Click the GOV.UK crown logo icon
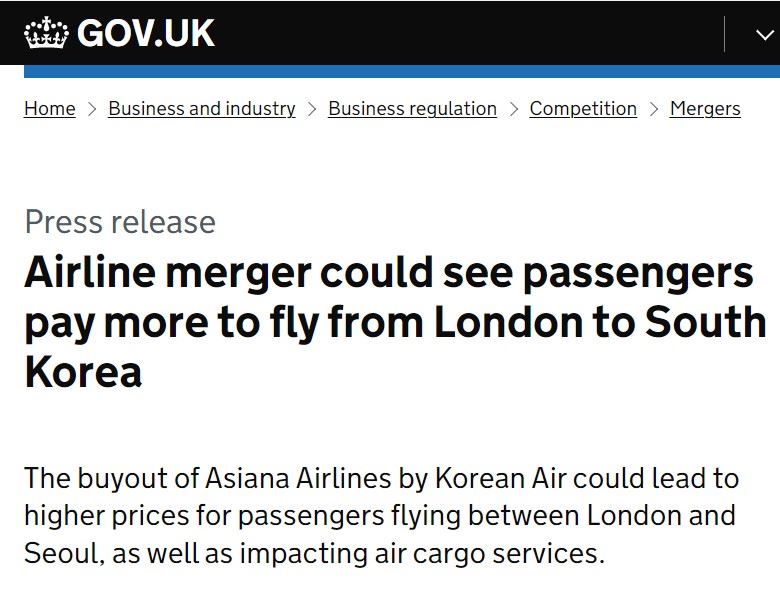Viewport: 780px width, 611px height. point(46,33)
